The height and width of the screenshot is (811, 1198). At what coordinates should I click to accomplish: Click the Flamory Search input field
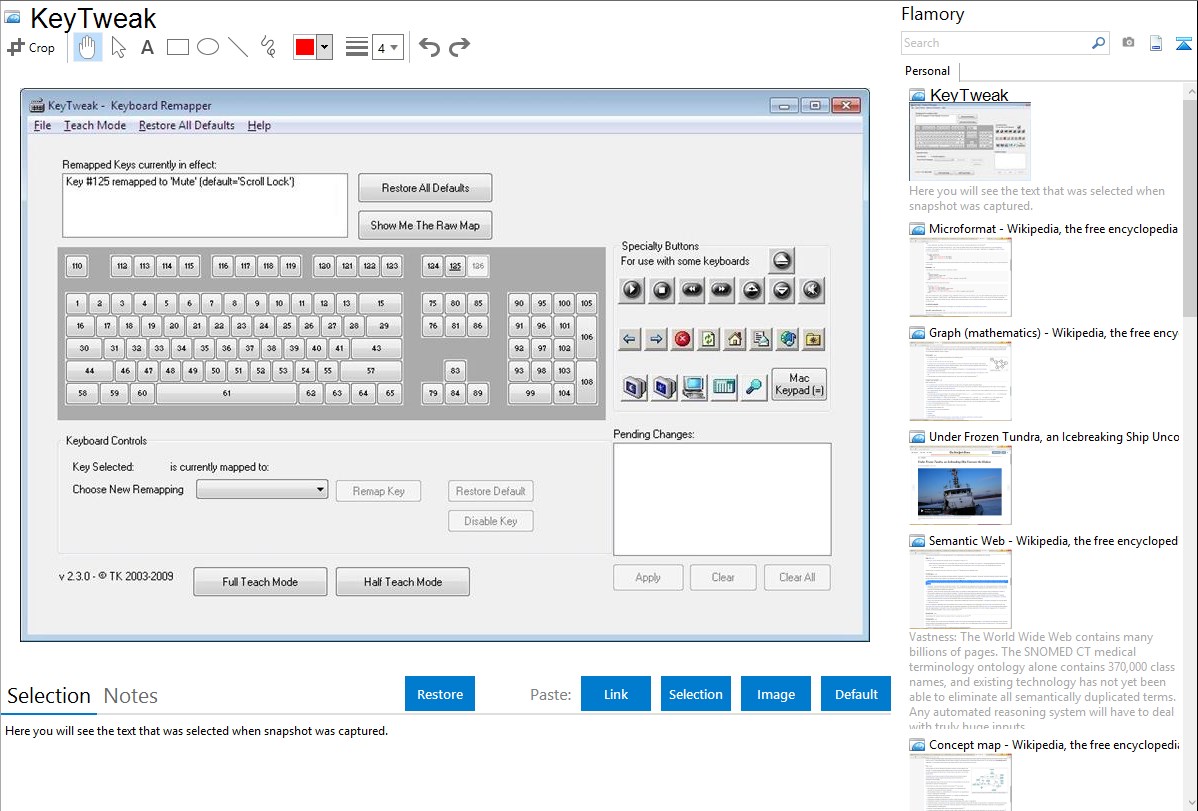pyautogui.click(x=996, y=43)
